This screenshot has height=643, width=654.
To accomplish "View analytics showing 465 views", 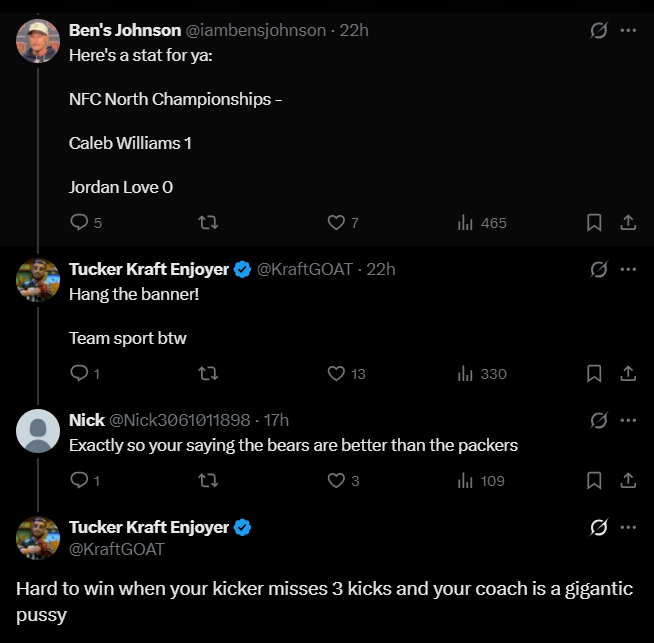I will coord(482,223).
